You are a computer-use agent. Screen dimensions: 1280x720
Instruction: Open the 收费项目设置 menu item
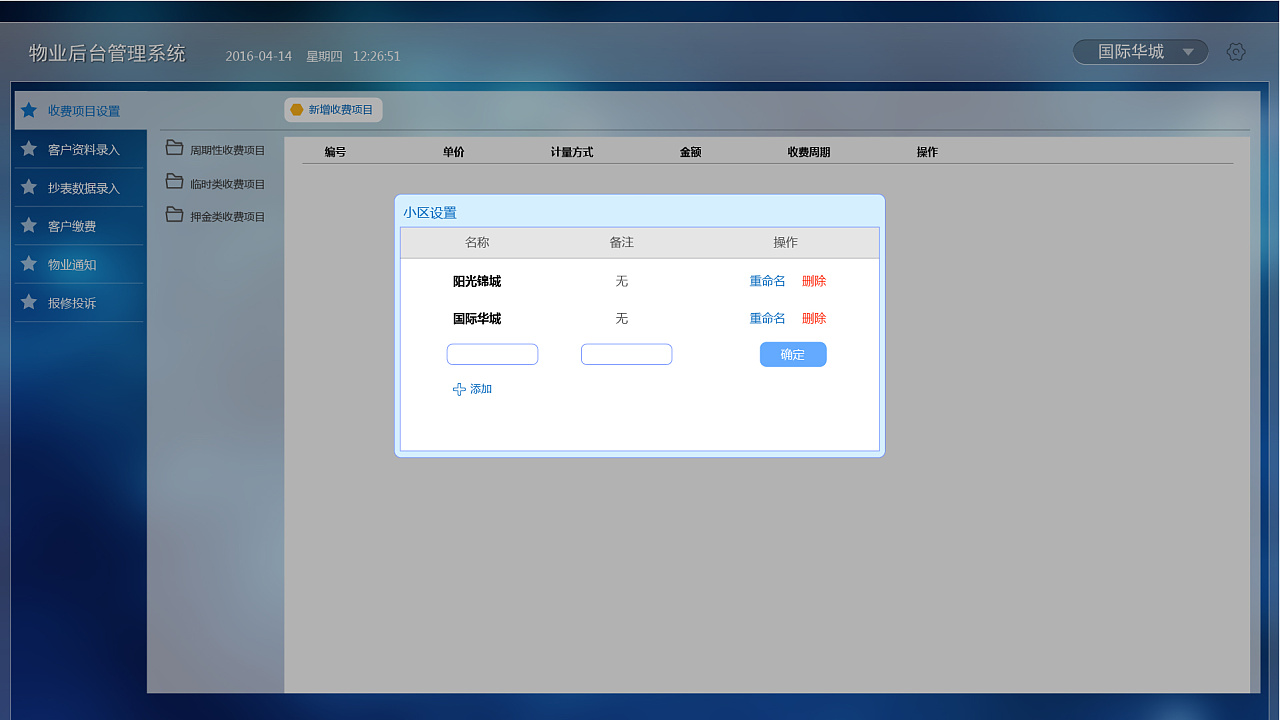(x=80, y=110)
